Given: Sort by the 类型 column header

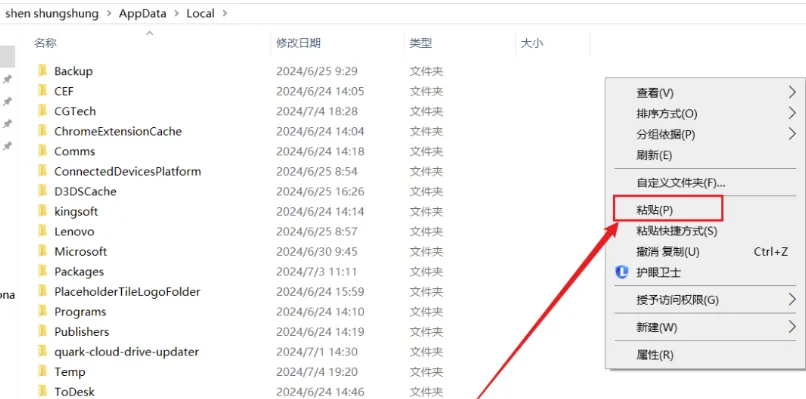Looking at the screenshot, I should click(x=420, y=43).
